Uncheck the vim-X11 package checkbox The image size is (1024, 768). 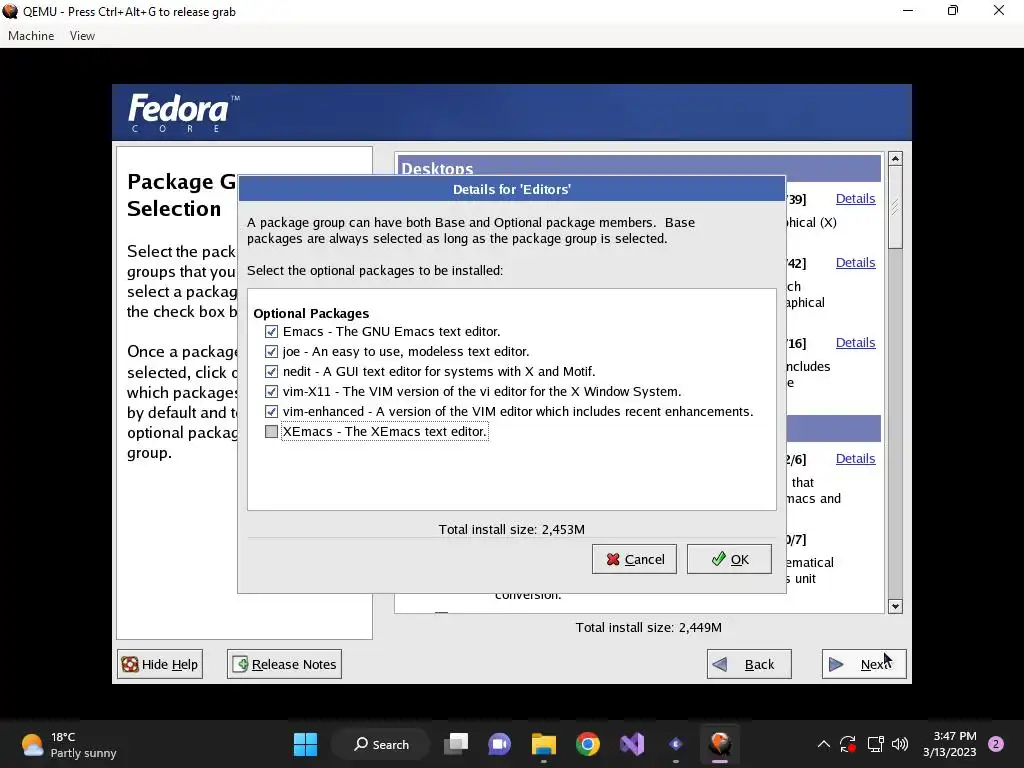click(271, 392)
